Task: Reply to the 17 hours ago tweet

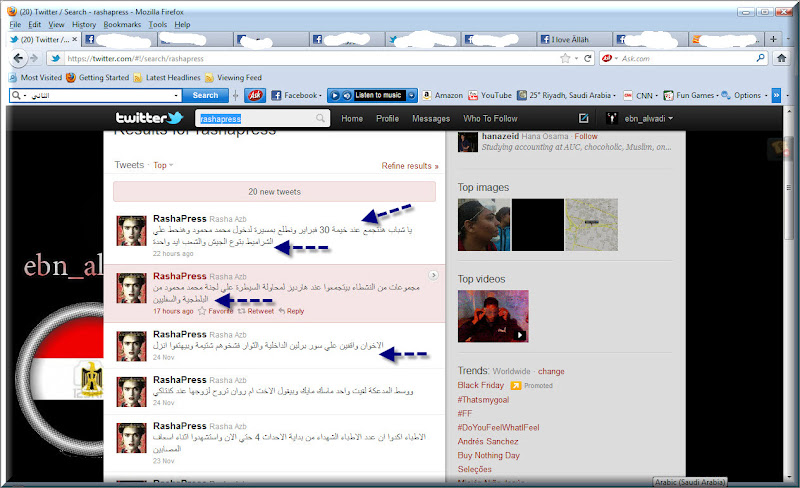Action: tap(291, 311)
